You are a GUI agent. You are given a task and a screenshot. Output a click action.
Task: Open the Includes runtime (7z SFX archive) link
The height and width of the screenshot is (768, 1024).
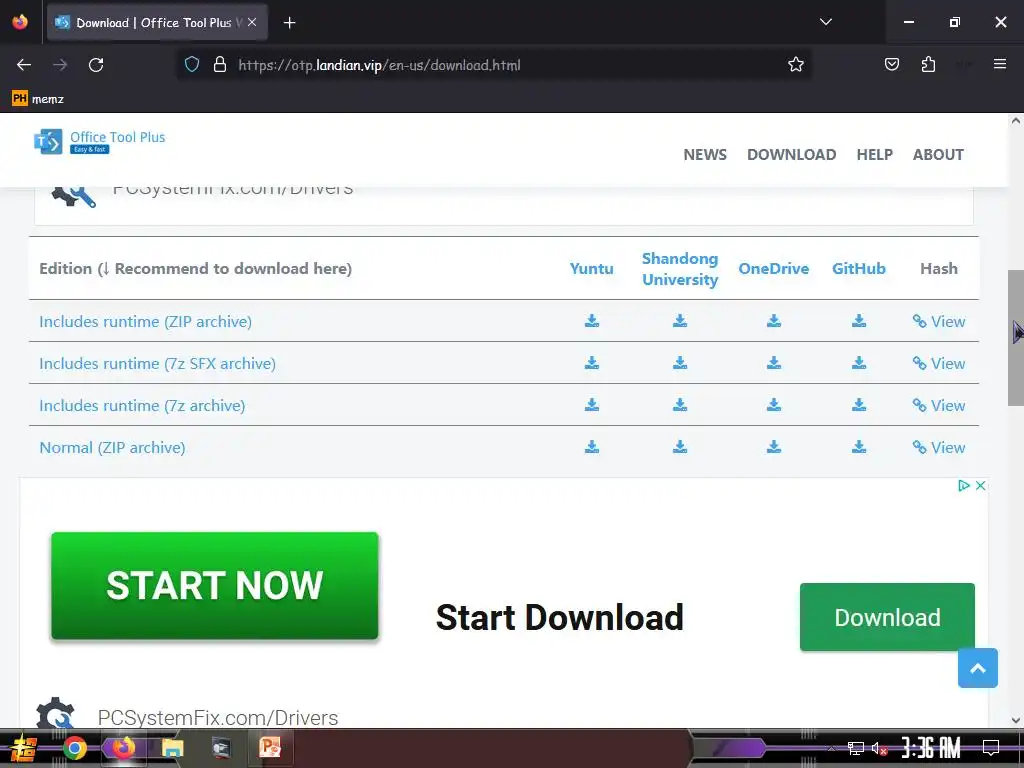coord(157,363)
